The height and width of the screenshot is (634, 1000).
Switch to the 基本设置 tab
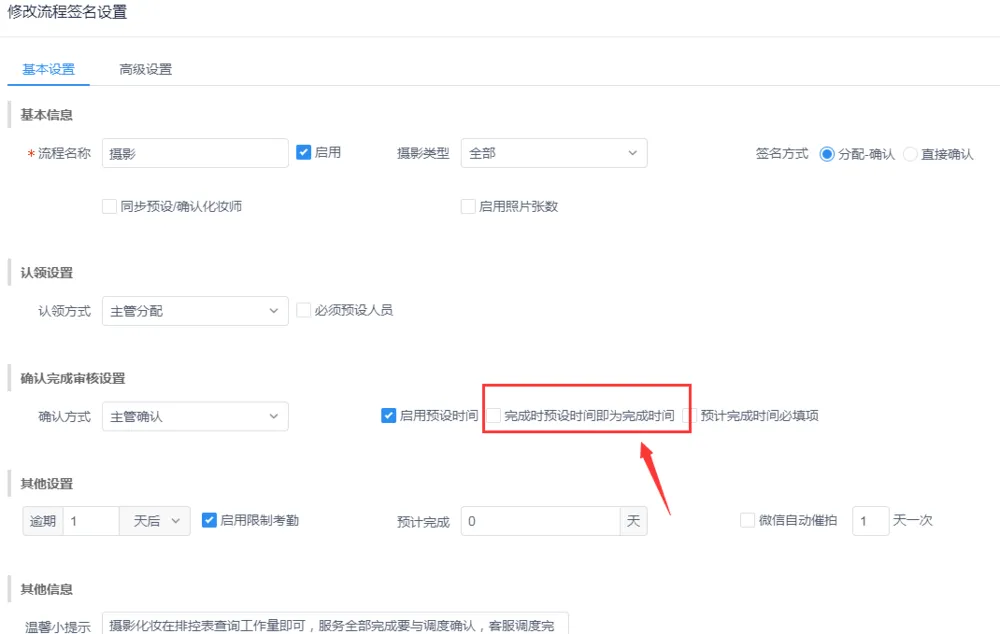(48, 69)
